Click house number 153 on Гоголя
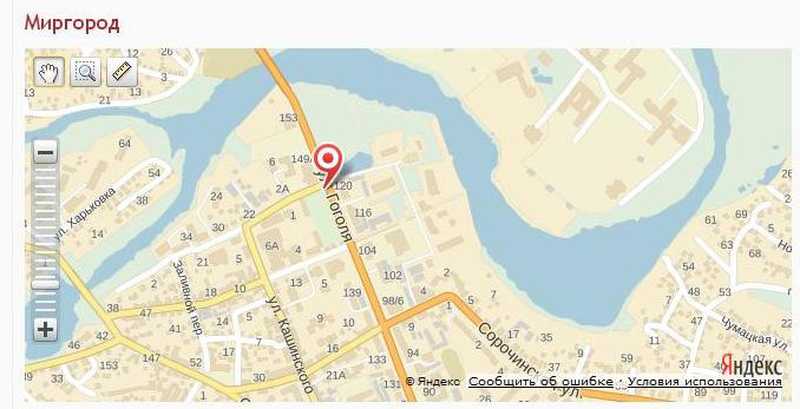 (x=288, y=117)
